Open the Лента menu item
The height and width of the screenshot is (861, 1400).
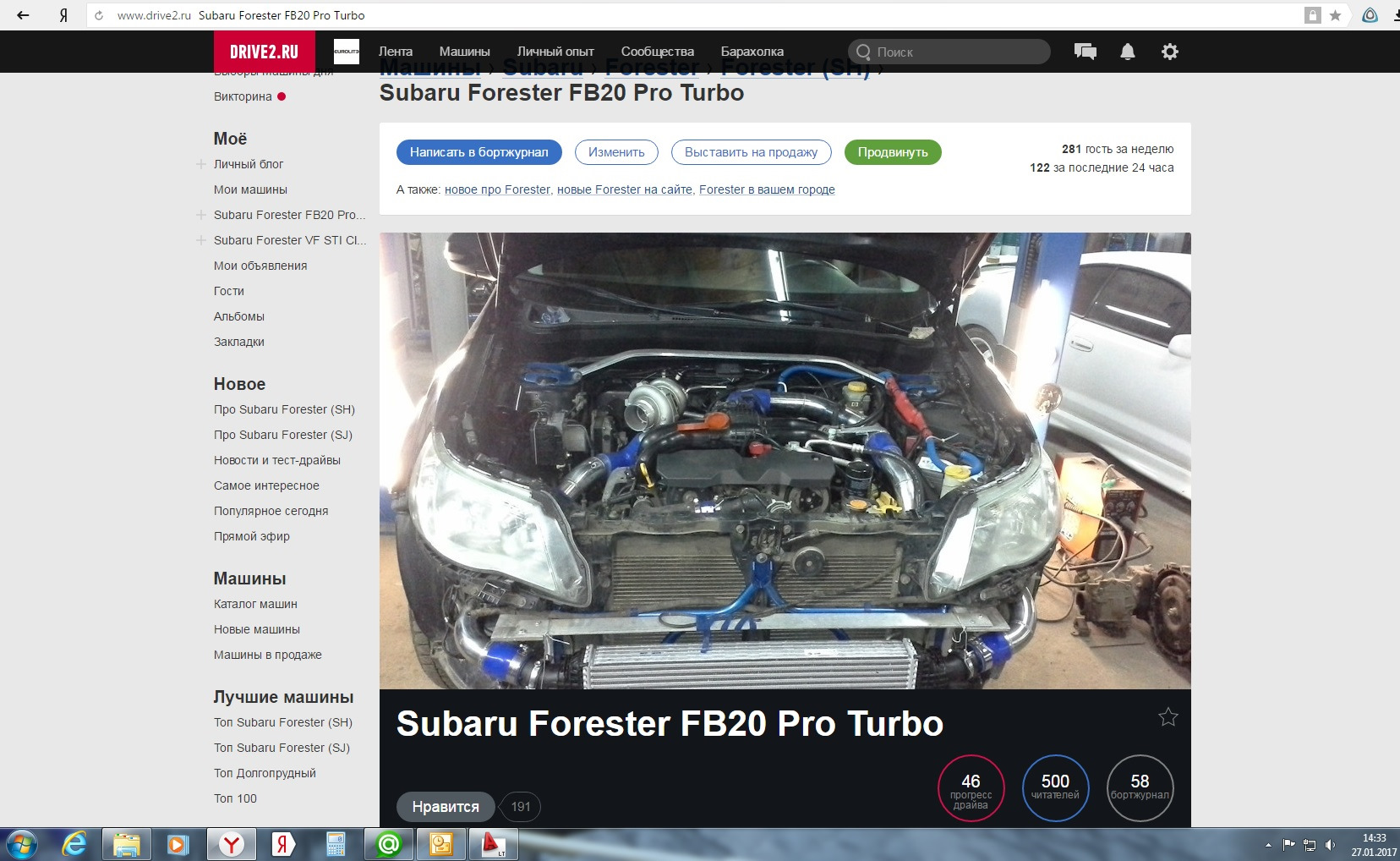point(396,52)
